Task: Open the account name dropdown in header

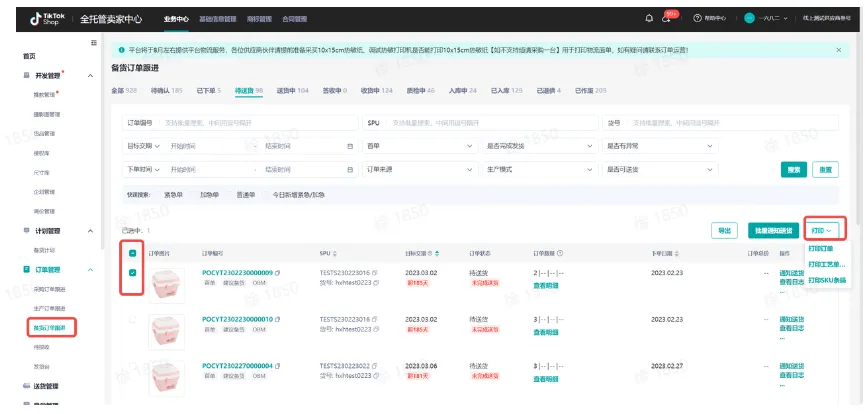Action: pos(772,19)
